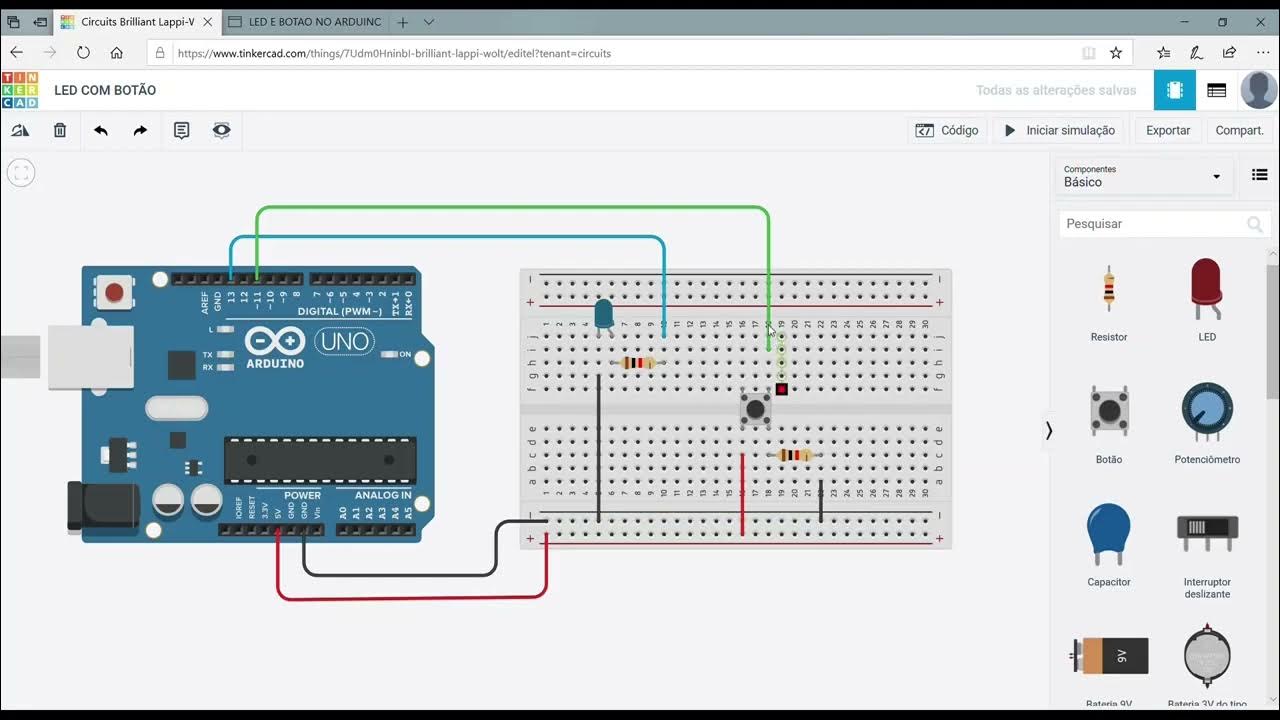This screenshot has height=720, width=1280.
Task: Open the browser favorites hub
Action: [1163, 53]
